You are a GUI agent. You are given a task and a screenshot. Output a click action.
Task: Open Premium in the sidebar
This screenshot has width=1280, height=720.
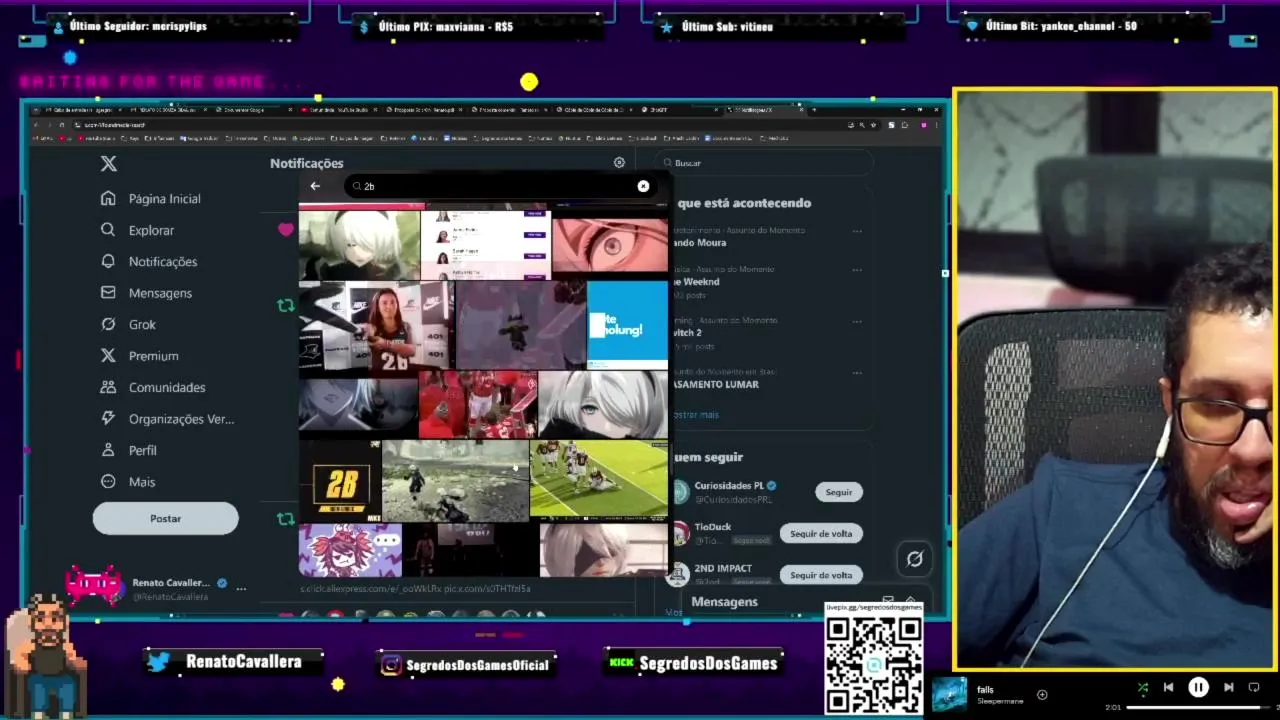[x=140, y=356]
